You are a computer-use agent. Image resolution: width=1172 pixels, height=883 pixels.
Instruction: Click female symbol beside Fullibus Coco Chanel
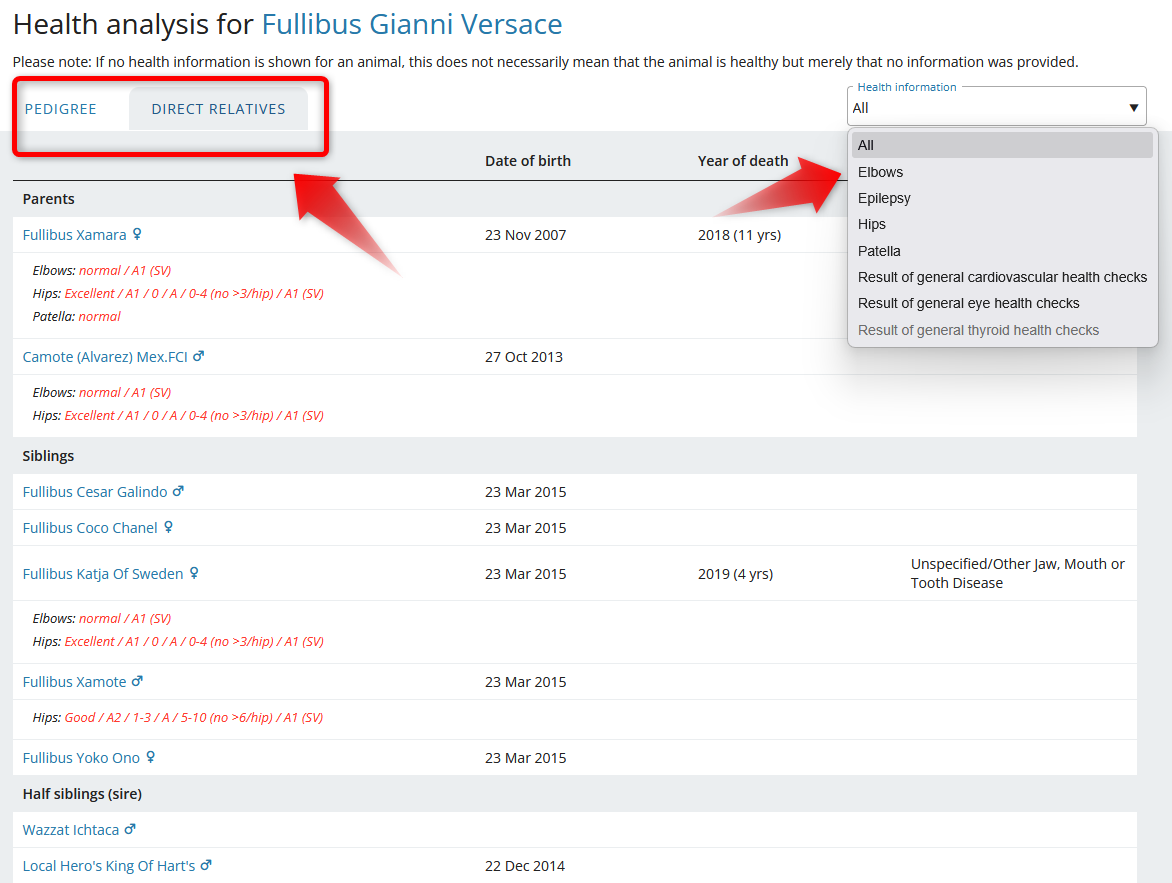(x=168, y=528)
